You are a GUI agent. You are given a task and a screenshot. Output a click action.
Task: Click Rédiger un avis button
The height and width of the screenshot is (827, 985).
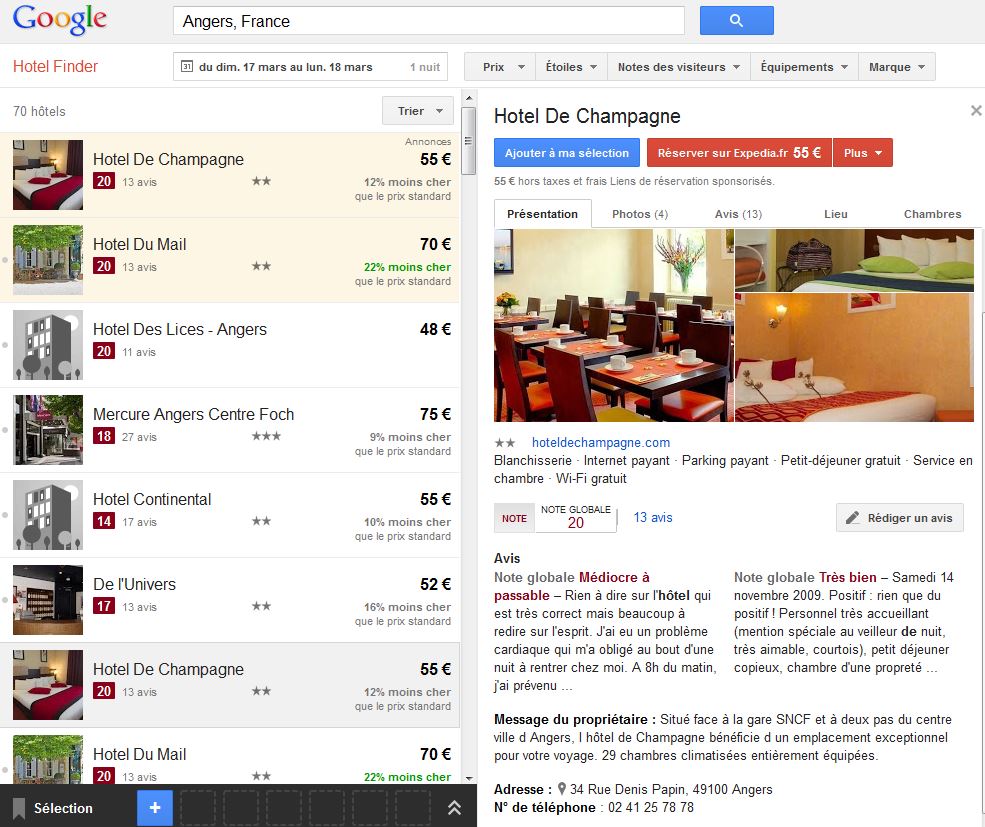click(x=900, y=518)
